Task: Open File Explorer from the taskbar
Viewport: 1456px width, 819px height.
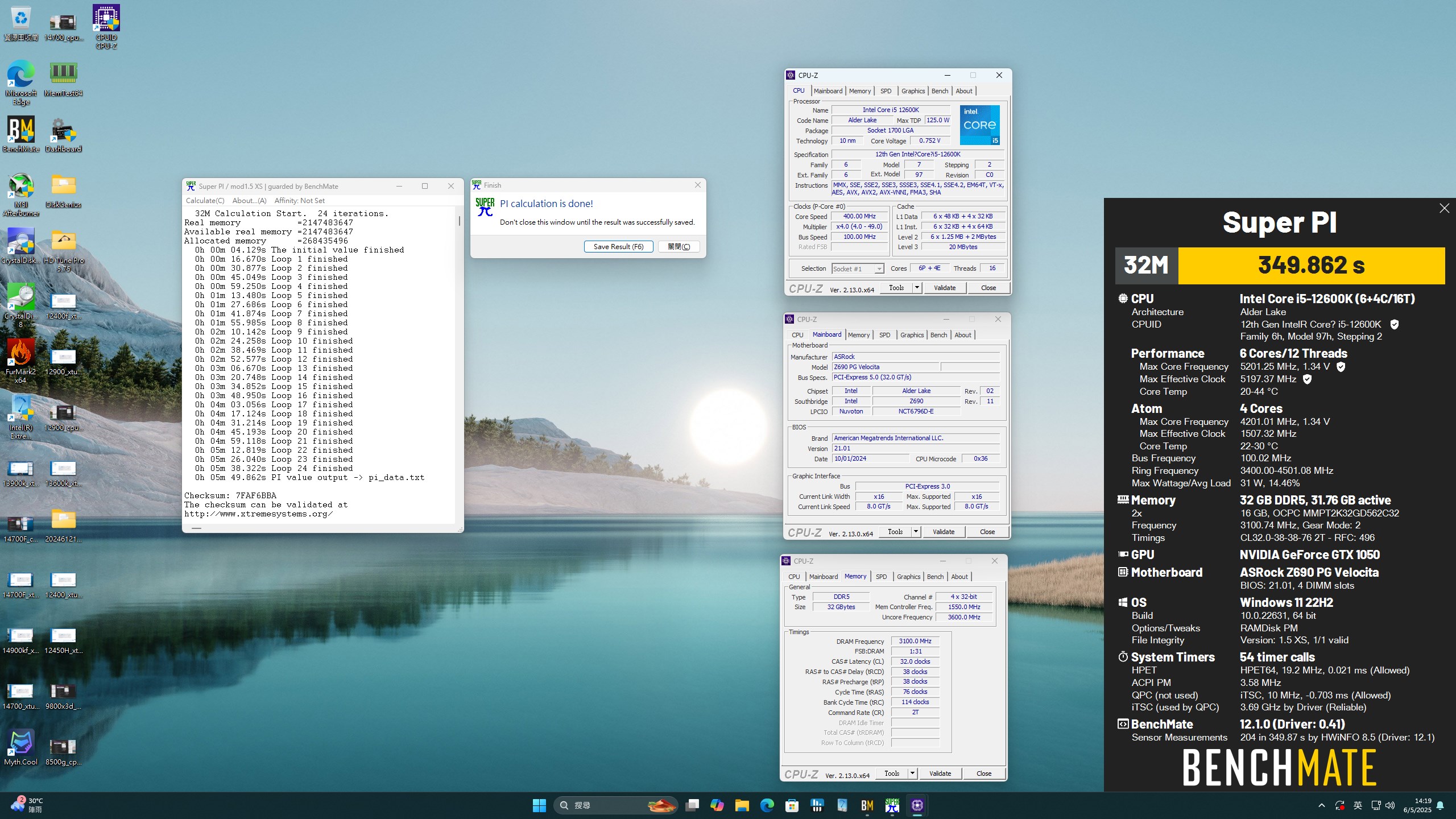Action: coord(742,805)
